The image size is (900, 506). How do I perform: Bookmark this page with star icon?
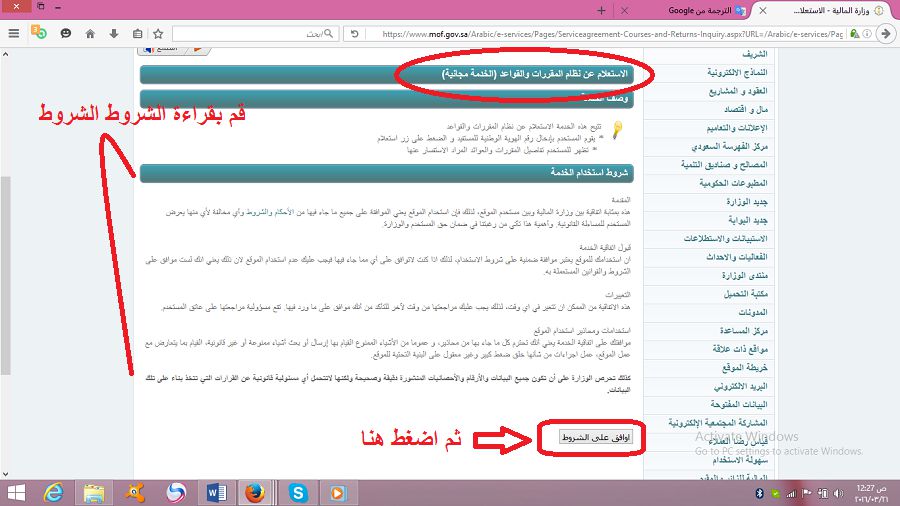click(158, 33)
